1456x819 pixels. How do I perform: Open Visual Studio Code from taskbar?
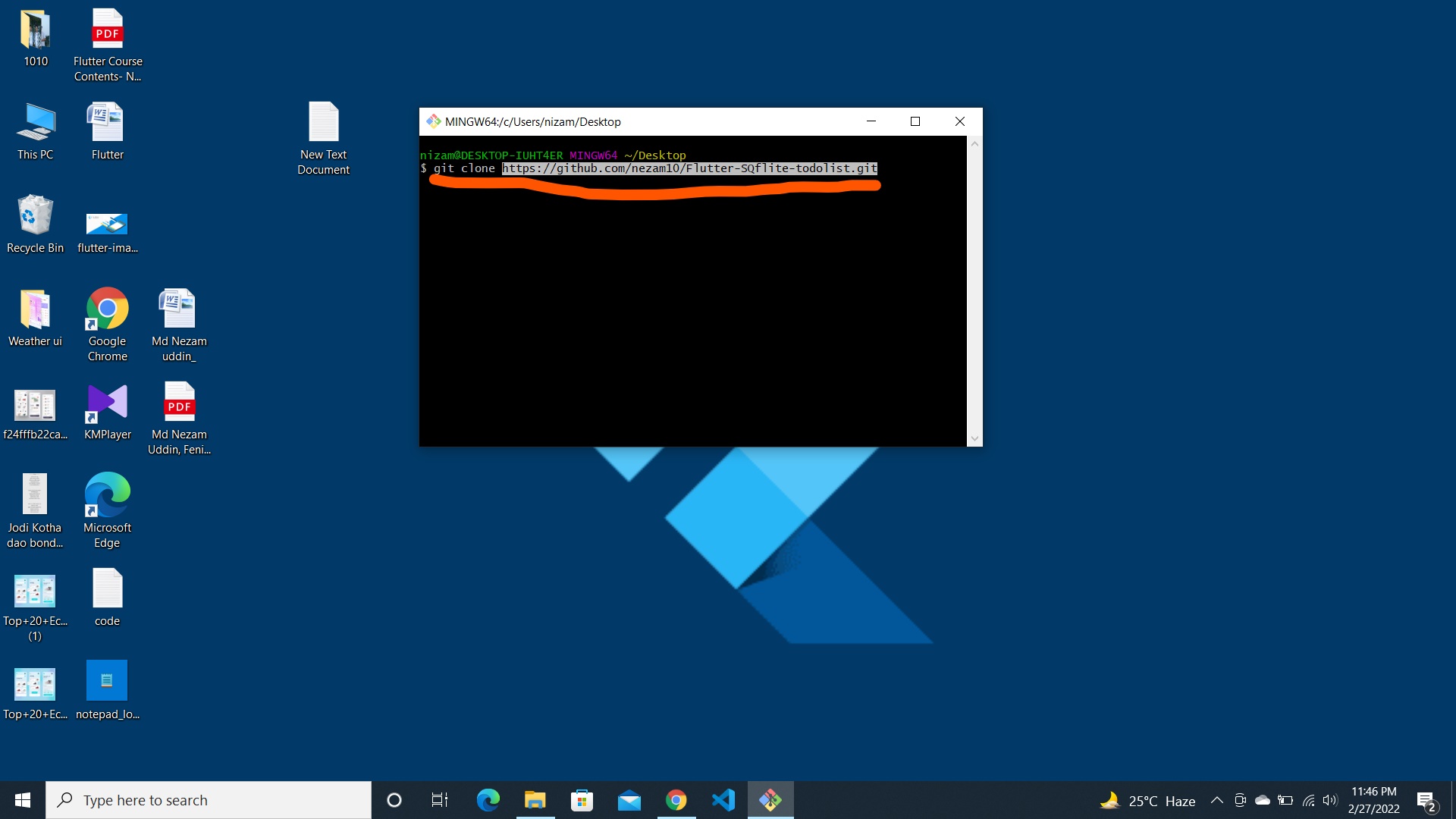coord(724,799)
